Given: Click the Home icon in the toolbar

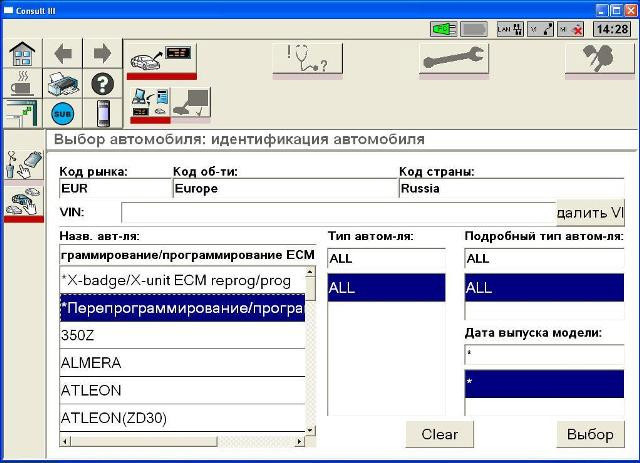Looking at the screenshot, I should 22,53.
